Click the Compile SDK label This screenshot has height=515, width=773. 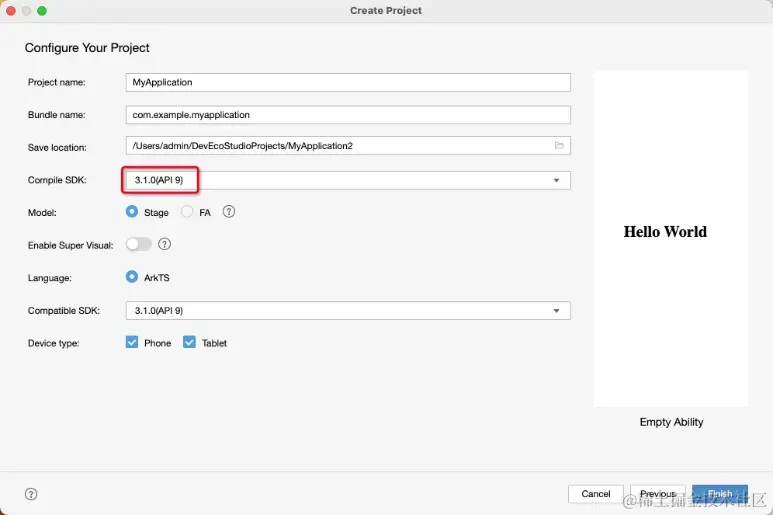pos(57,180)
